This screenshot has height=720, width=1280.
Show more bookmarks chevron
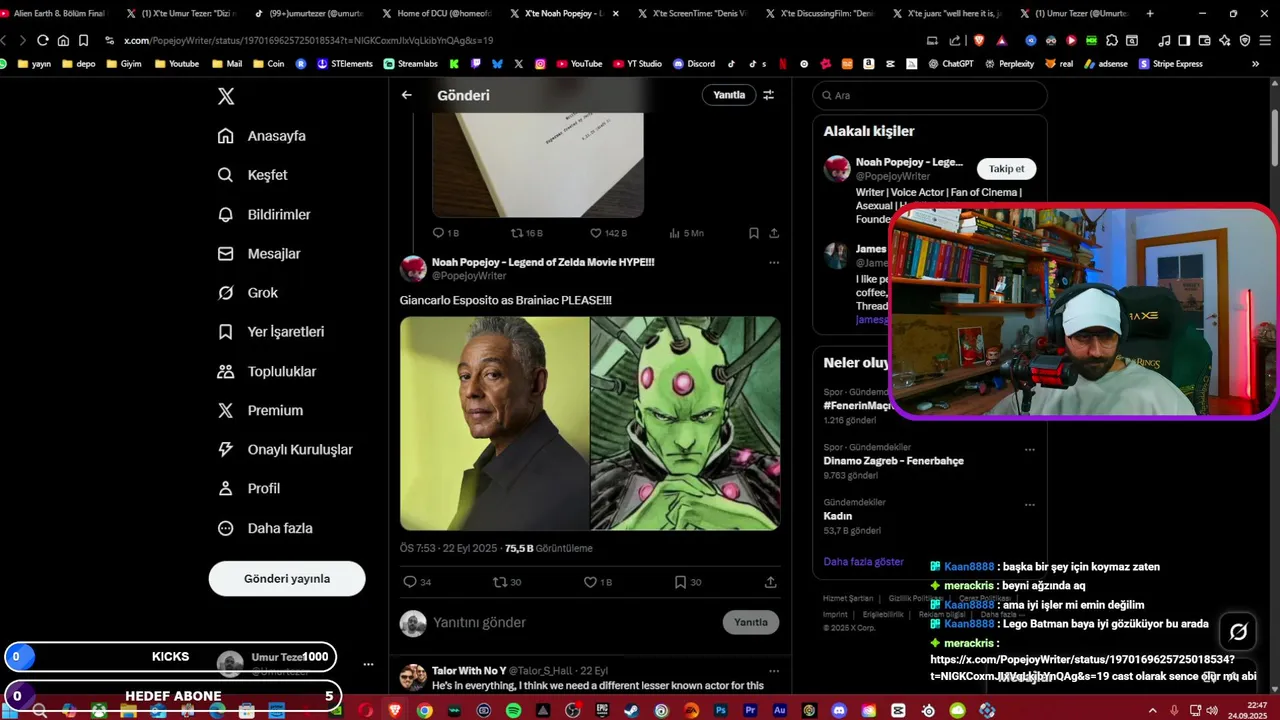point(1255,64)
